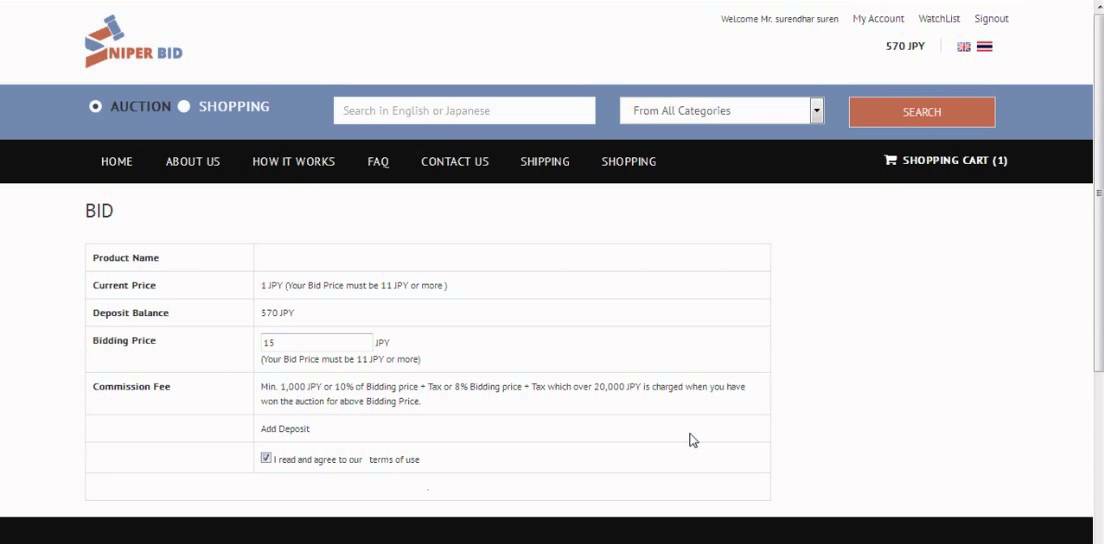
Task: Uncheck the terms of use agreement checkbox
Action: [265, 457]
